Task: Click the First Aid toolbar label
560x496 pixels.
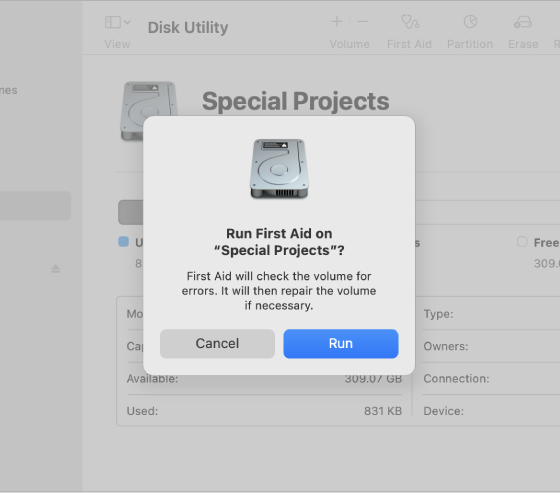Action: pyautogui.click(x=409, y=44)
